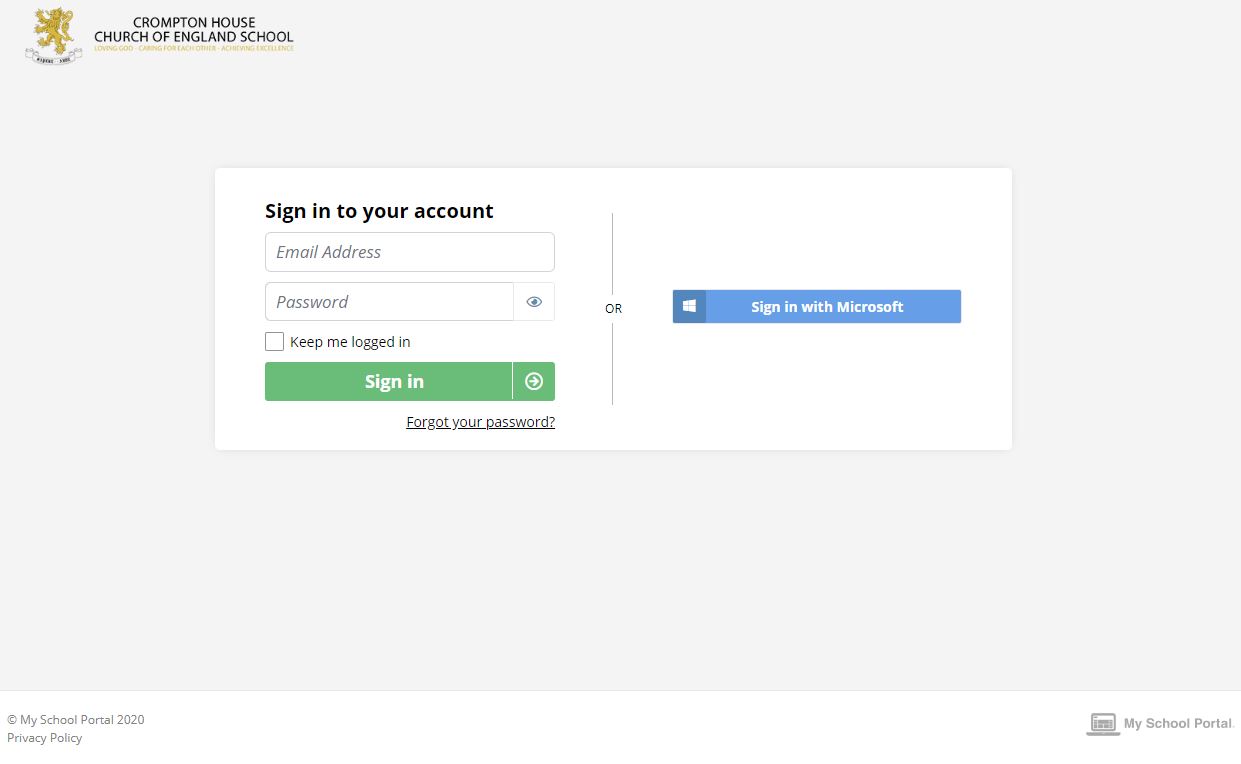
Task: Click the Sign in to your account heading
Action: pos(379,211)
